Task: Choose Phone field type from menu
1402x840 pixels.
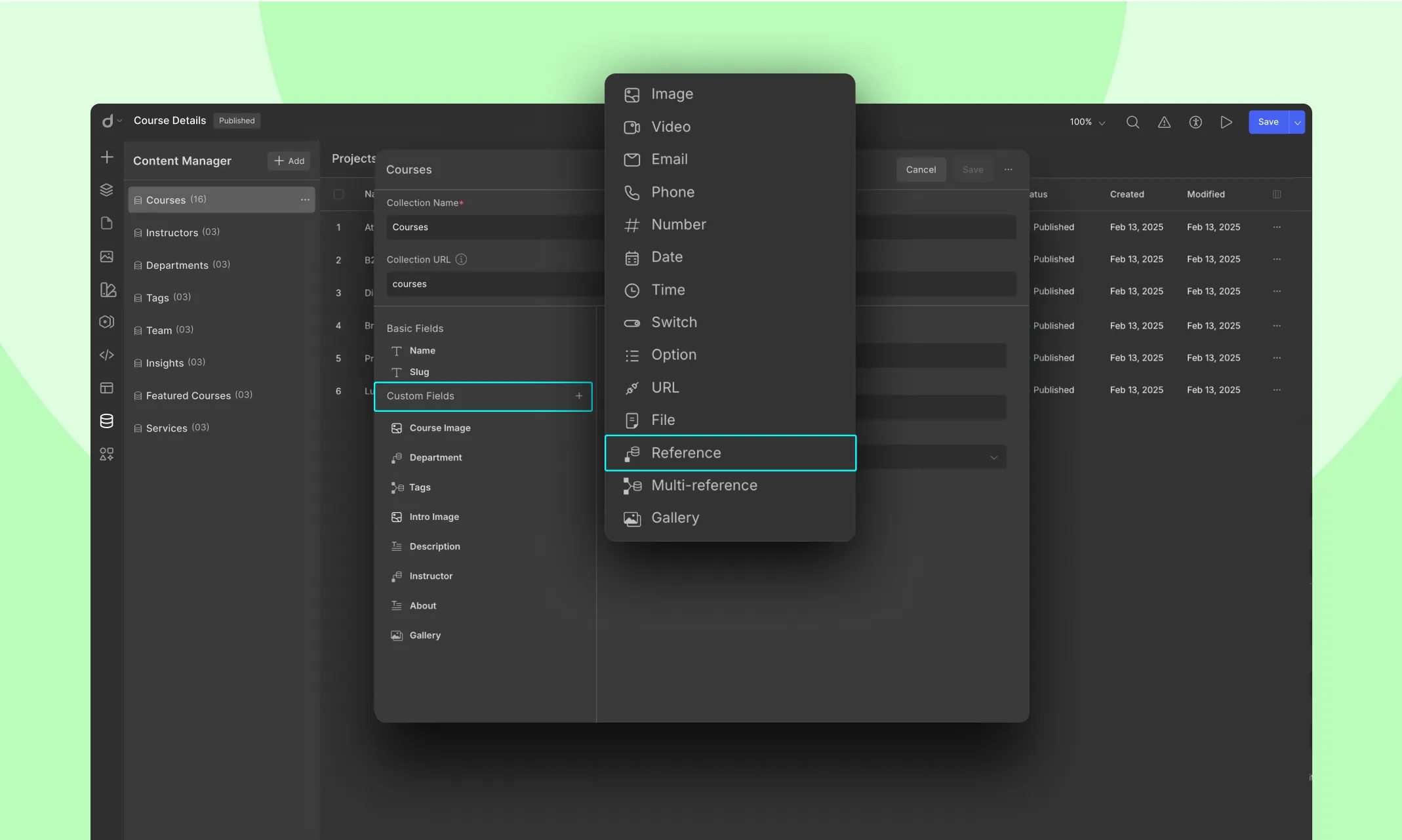Action: click(730, 192)
